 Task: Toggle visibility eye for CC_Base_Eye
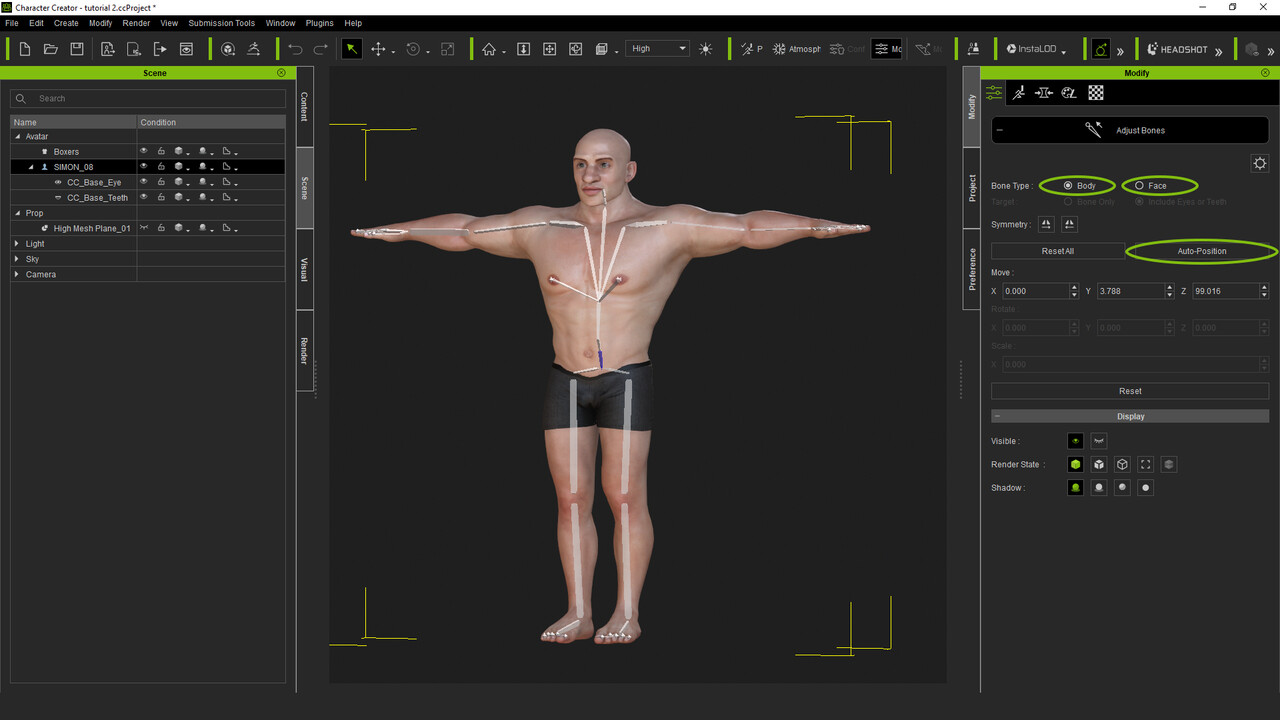pyautogui.click(x=144, y=182)
